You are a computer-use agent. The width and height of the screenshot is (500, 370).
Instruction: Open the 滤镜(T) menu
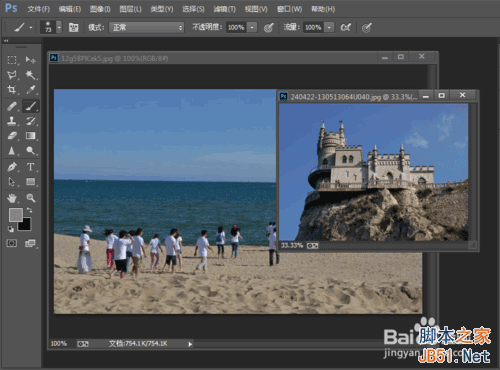224,9
